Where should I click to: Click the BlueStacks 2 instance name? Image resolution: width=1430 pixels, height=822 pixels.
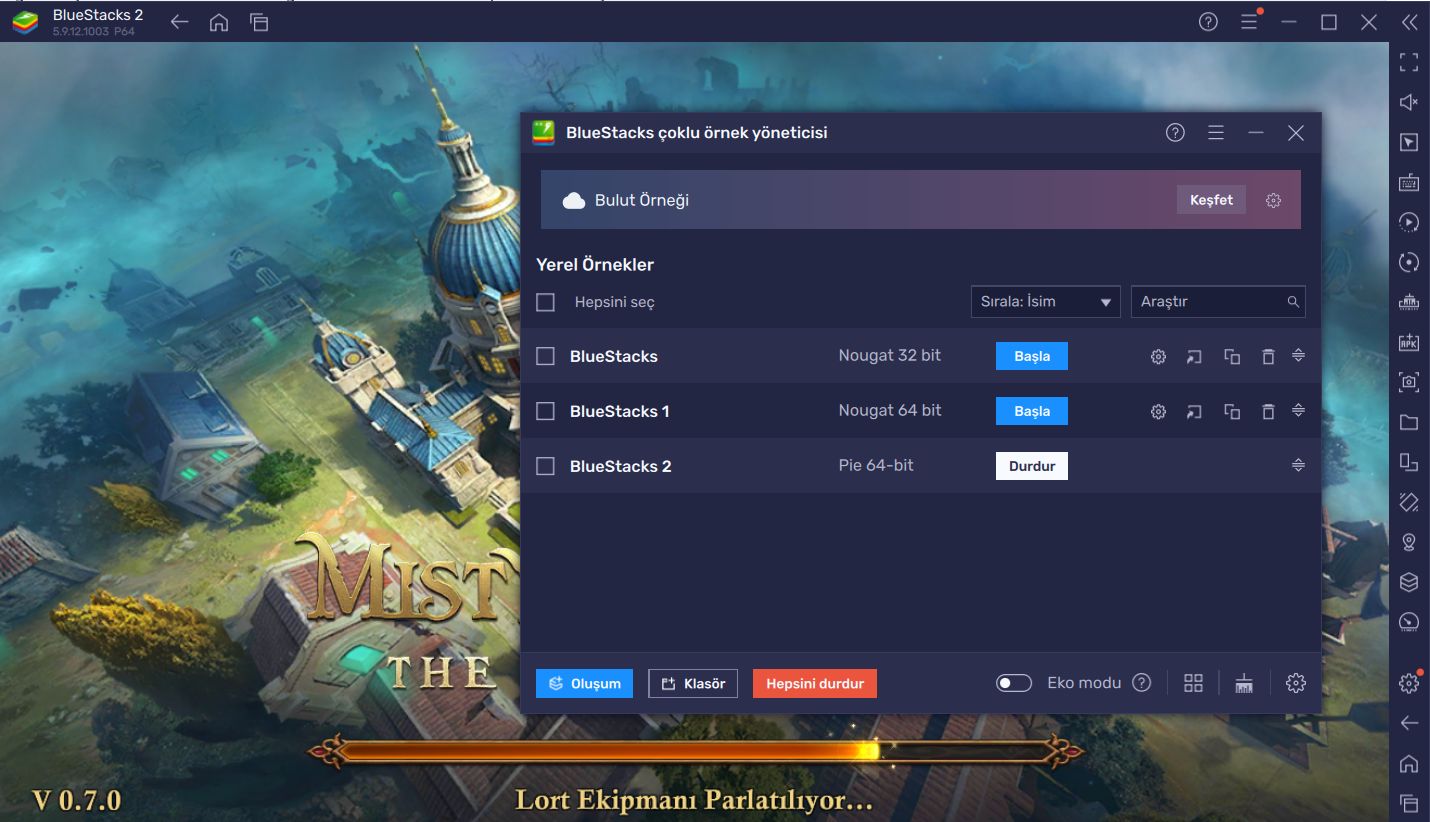click(x=621, y=466)
